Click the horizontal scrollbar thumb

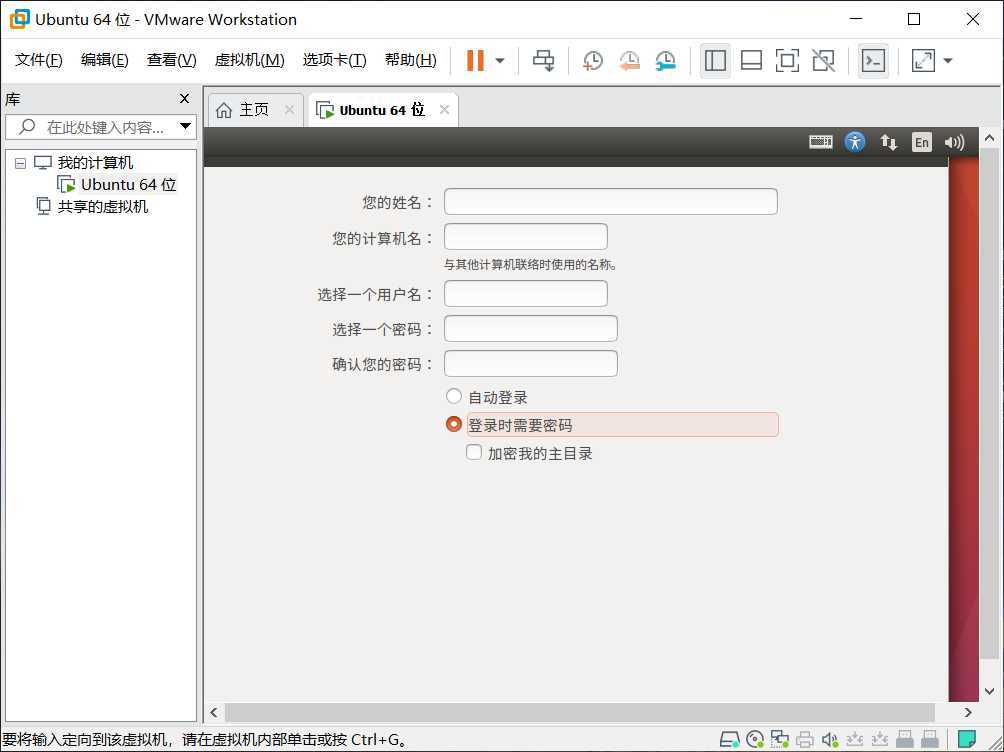[579, 712]
